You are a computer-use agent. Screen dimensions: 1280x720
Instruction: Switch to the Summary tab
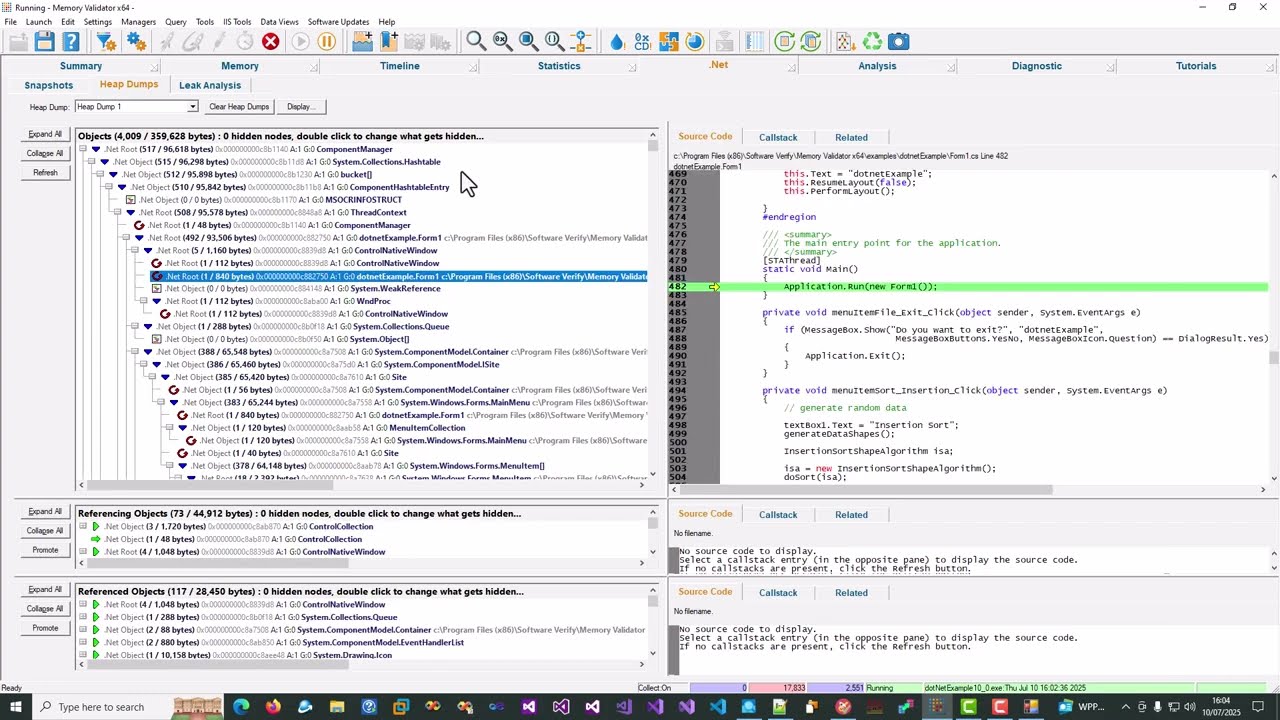pos(81,66)
